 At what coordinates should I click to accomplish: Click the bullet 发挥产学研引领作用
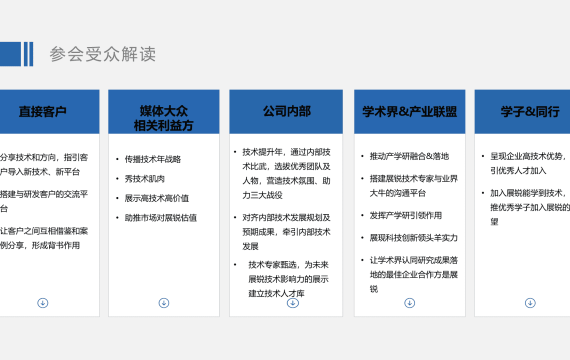click(406, 216)
